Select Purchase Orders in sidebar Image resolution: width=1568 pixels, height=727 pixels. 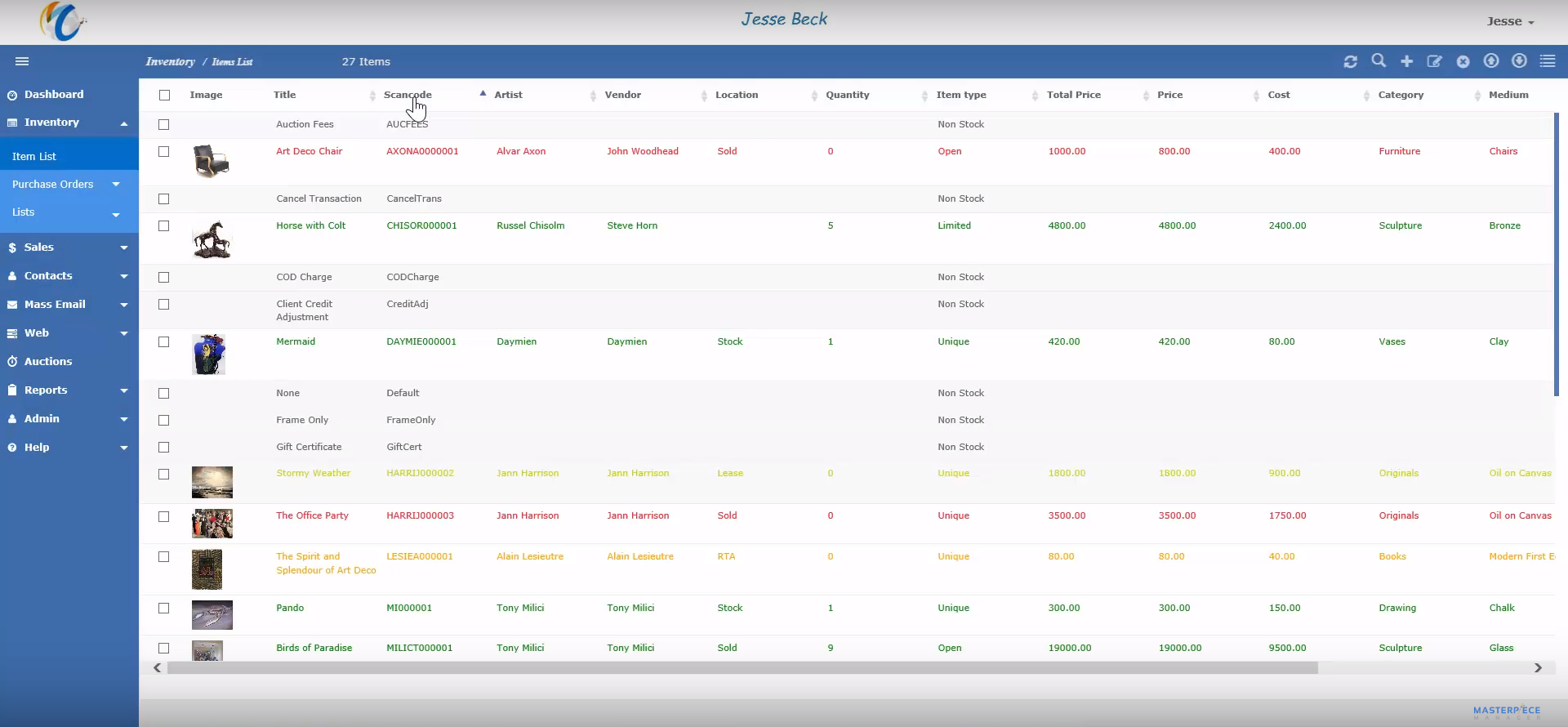pos(53,185)
